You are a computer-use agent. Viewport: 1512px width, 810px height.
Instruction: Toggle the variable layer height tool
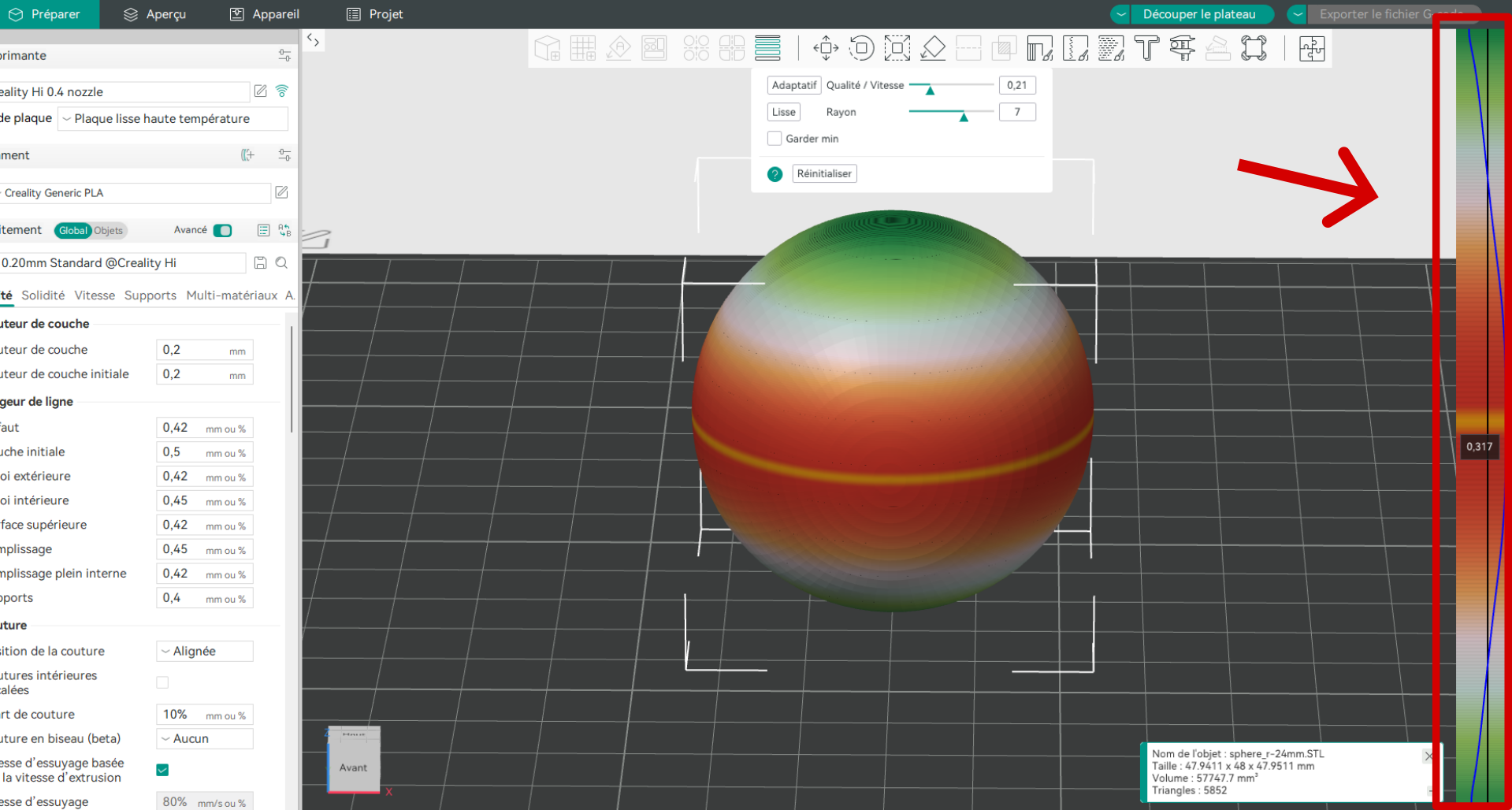tap(767, 48)
